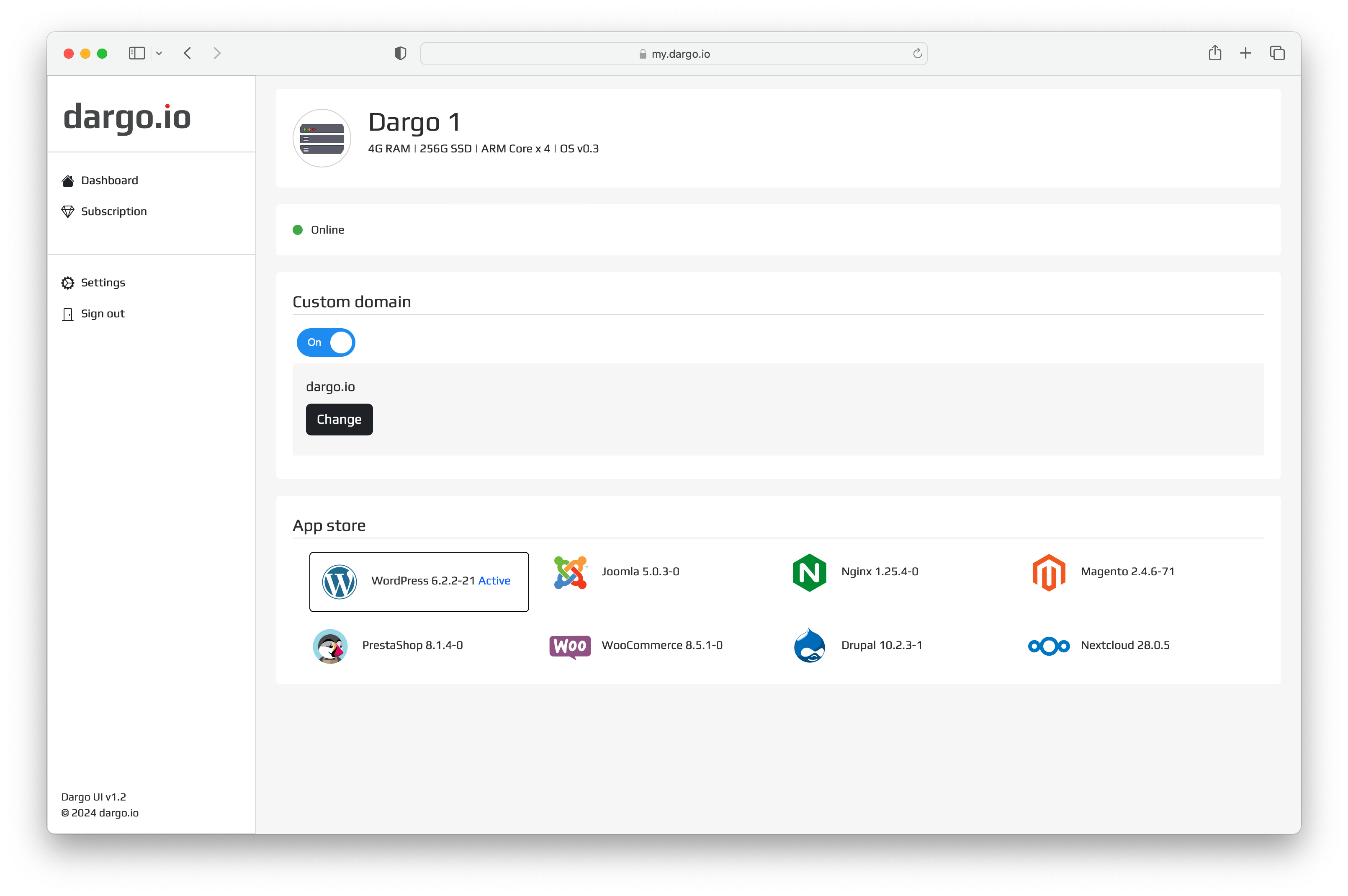Open the Dashboard menu item
1348x896 pixels.
point(109,180)
